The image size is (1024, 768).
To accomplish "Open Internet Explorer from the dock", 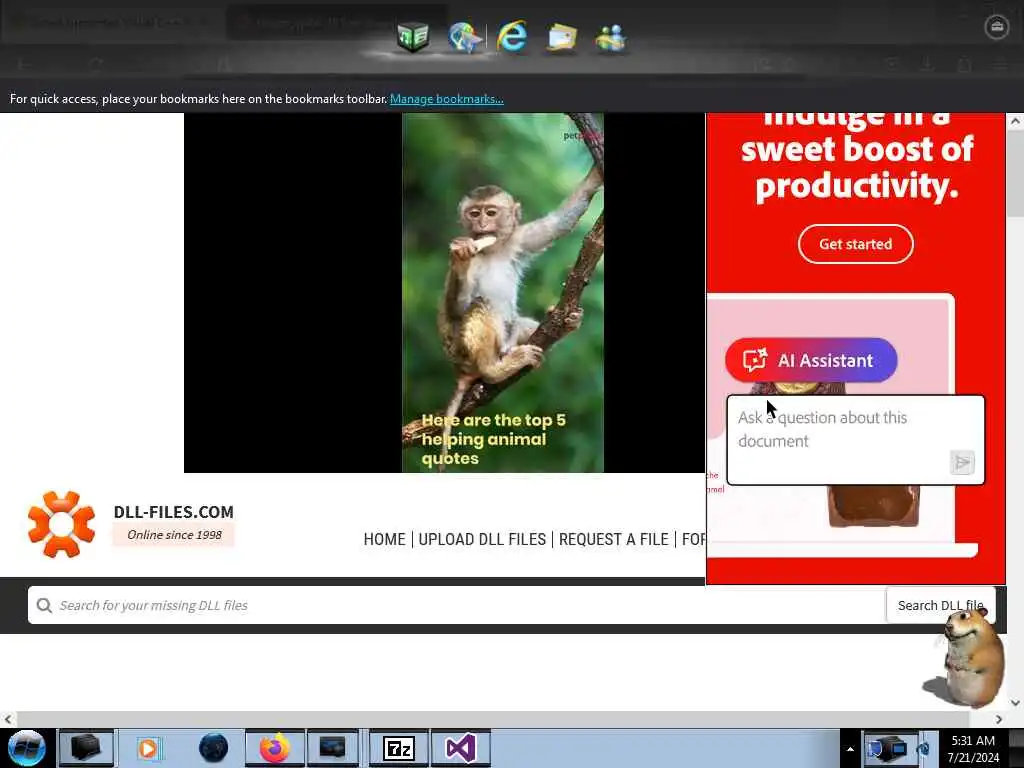I will coord(512,36).
